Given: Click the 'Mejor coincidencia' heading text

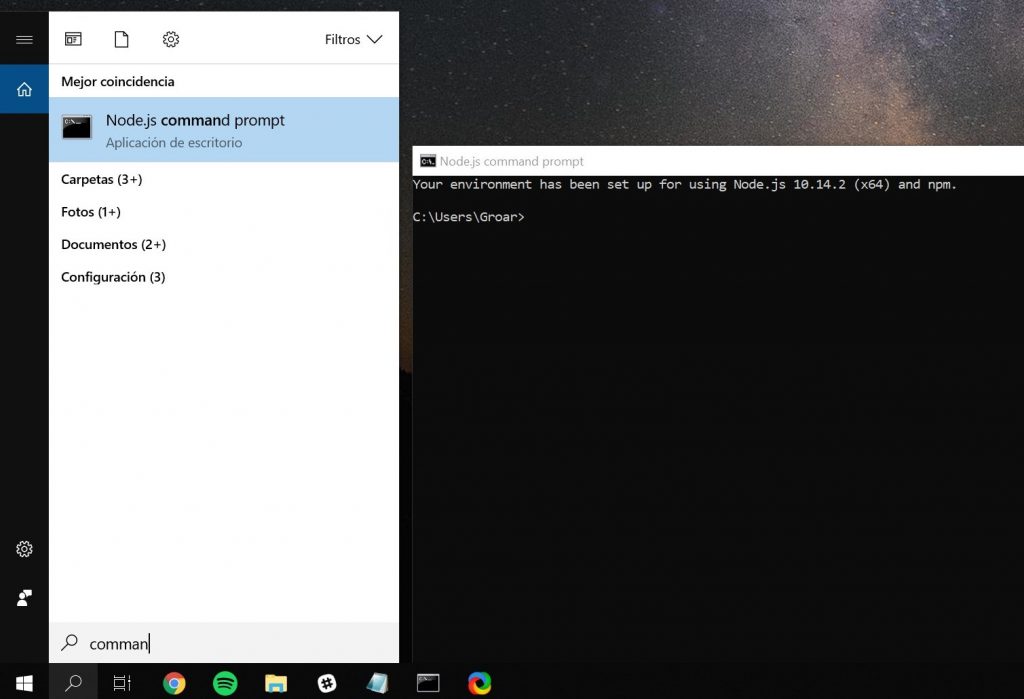Looking at the screenshot, I should point(118,82).
